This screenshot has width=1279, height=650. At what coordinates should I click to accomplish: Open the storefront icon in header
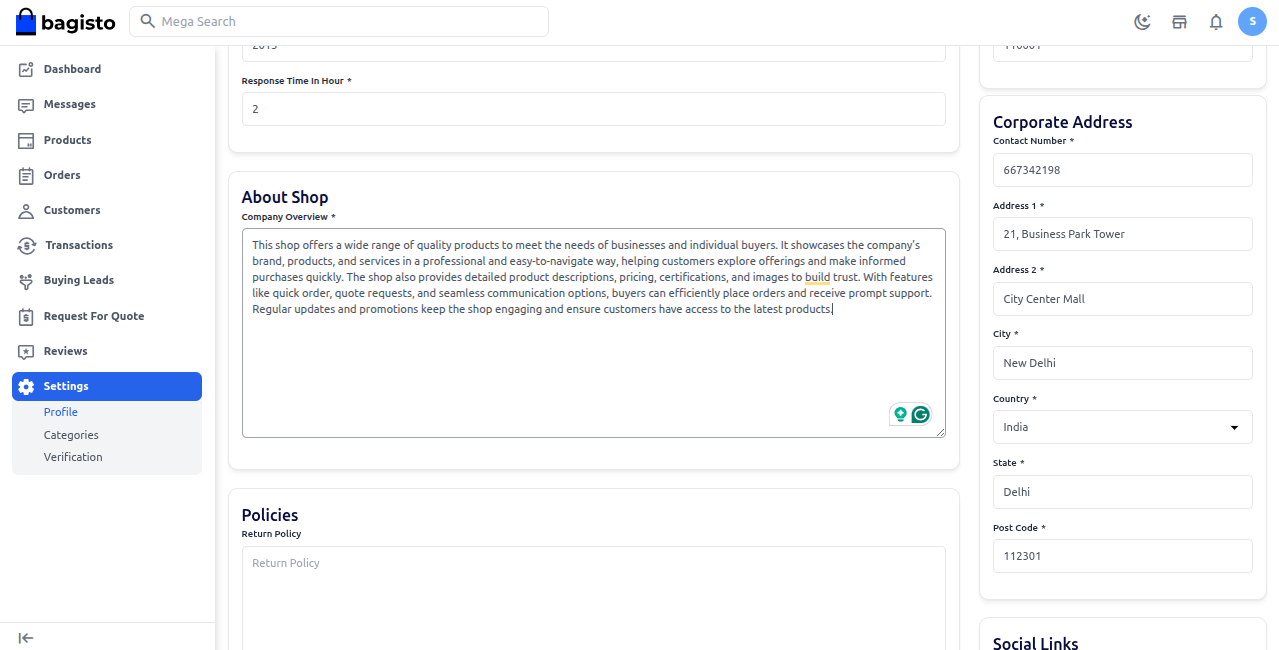click(1179, 22)
